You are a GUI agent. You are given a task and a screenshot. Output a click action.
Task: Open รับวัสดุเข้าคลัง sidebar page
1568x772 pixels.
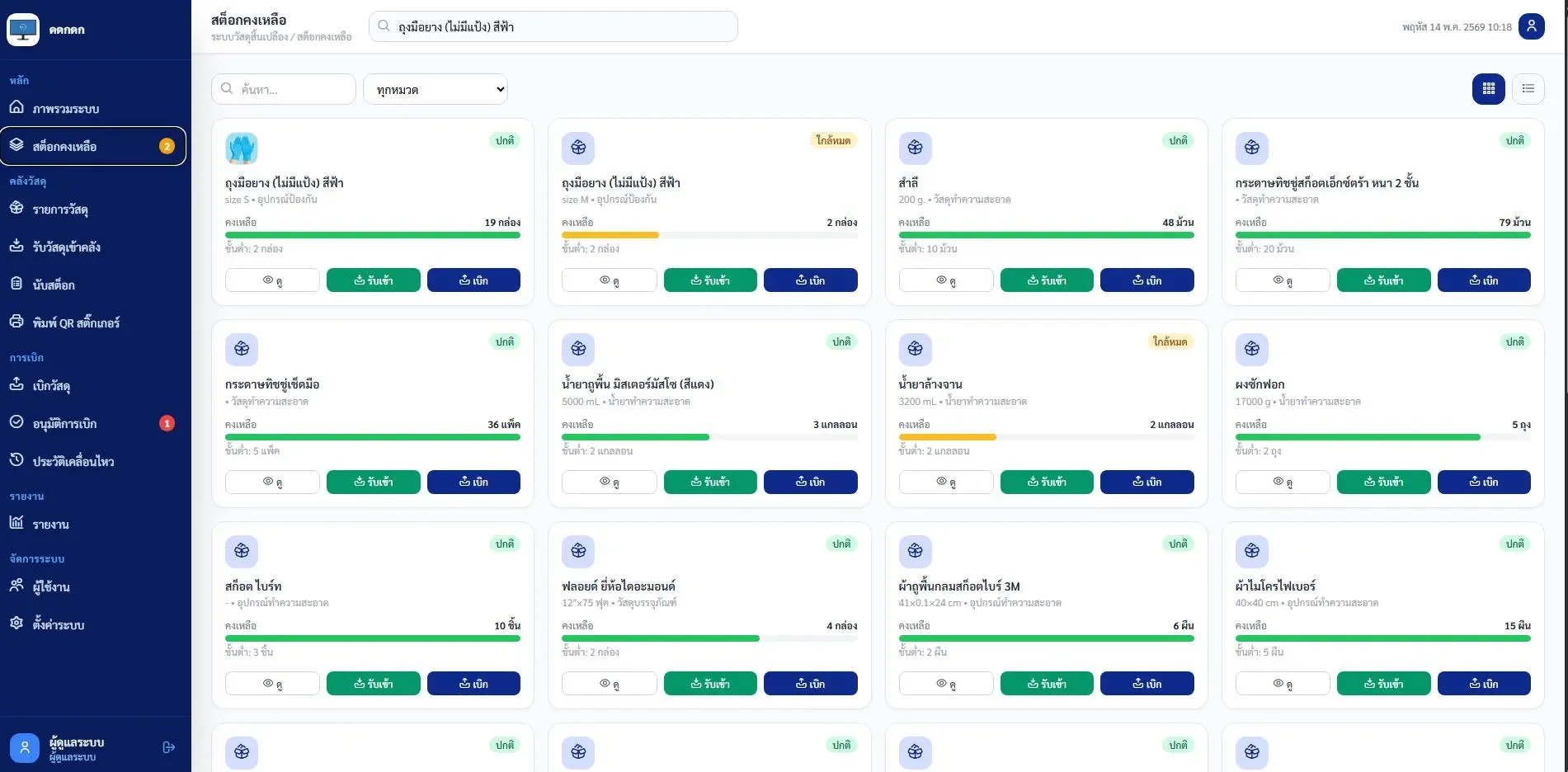(93, 247)
